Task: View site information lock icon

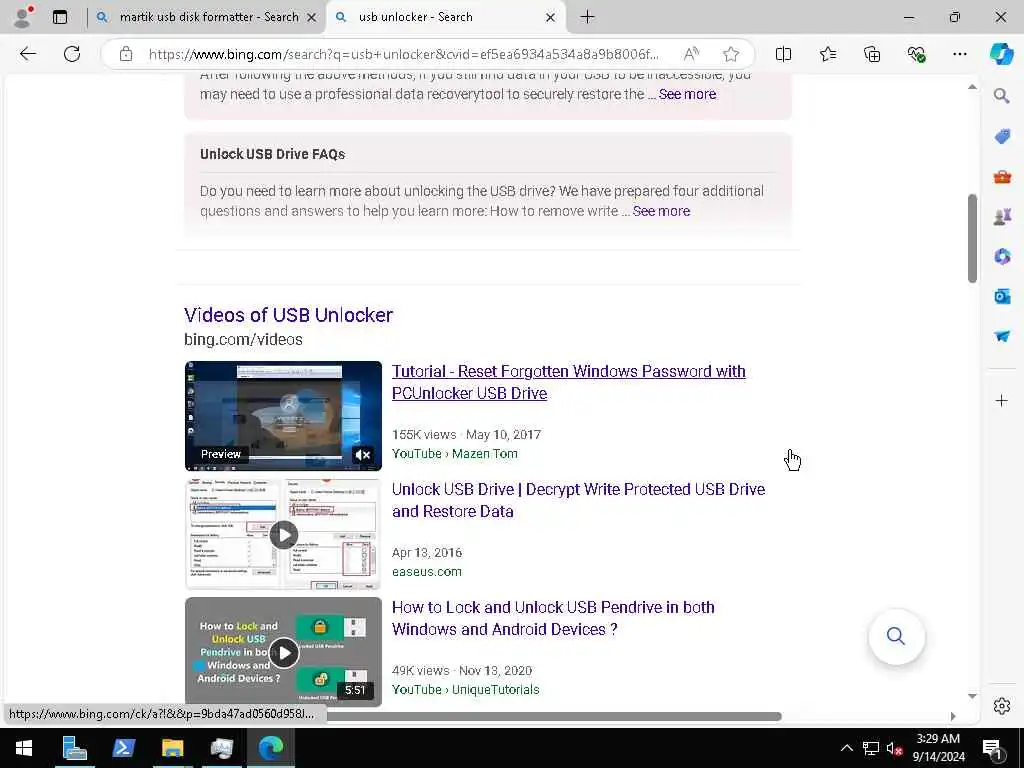Action: pos(126,54)
